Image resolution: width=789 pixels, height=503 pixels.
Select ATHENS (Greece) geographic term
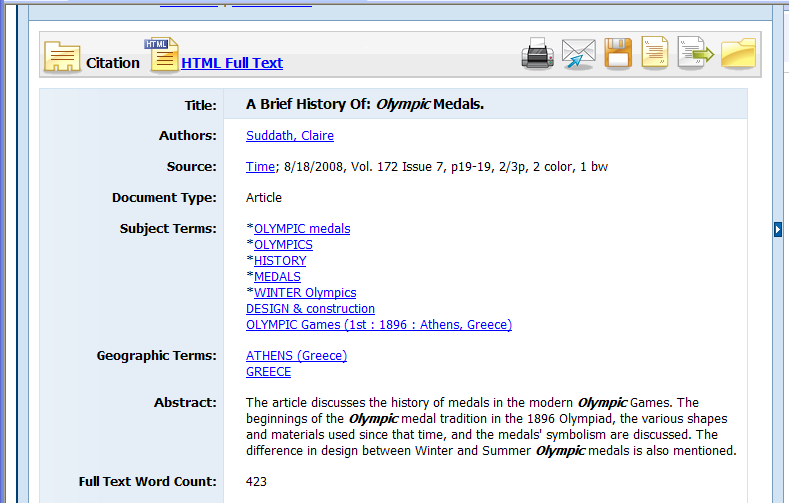(296, 356)
